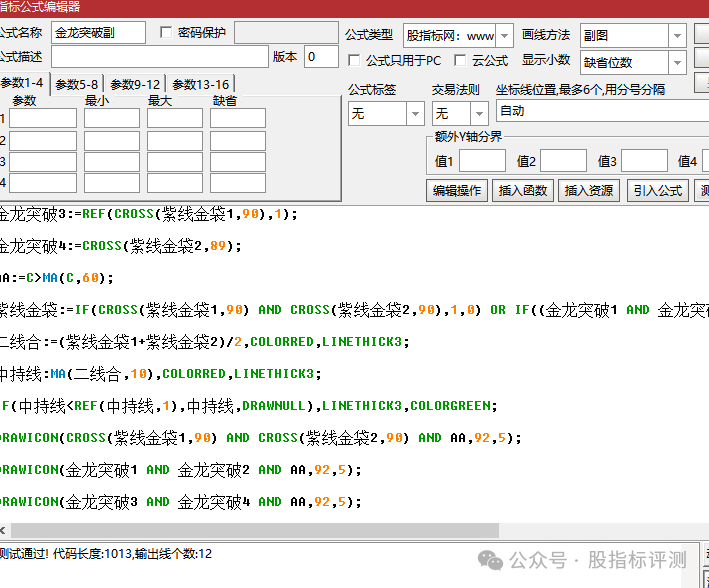This screenshot has width=709, height=588.
Task: Click the code line 中持线:MA(二线合,10)
Action: 160,374
